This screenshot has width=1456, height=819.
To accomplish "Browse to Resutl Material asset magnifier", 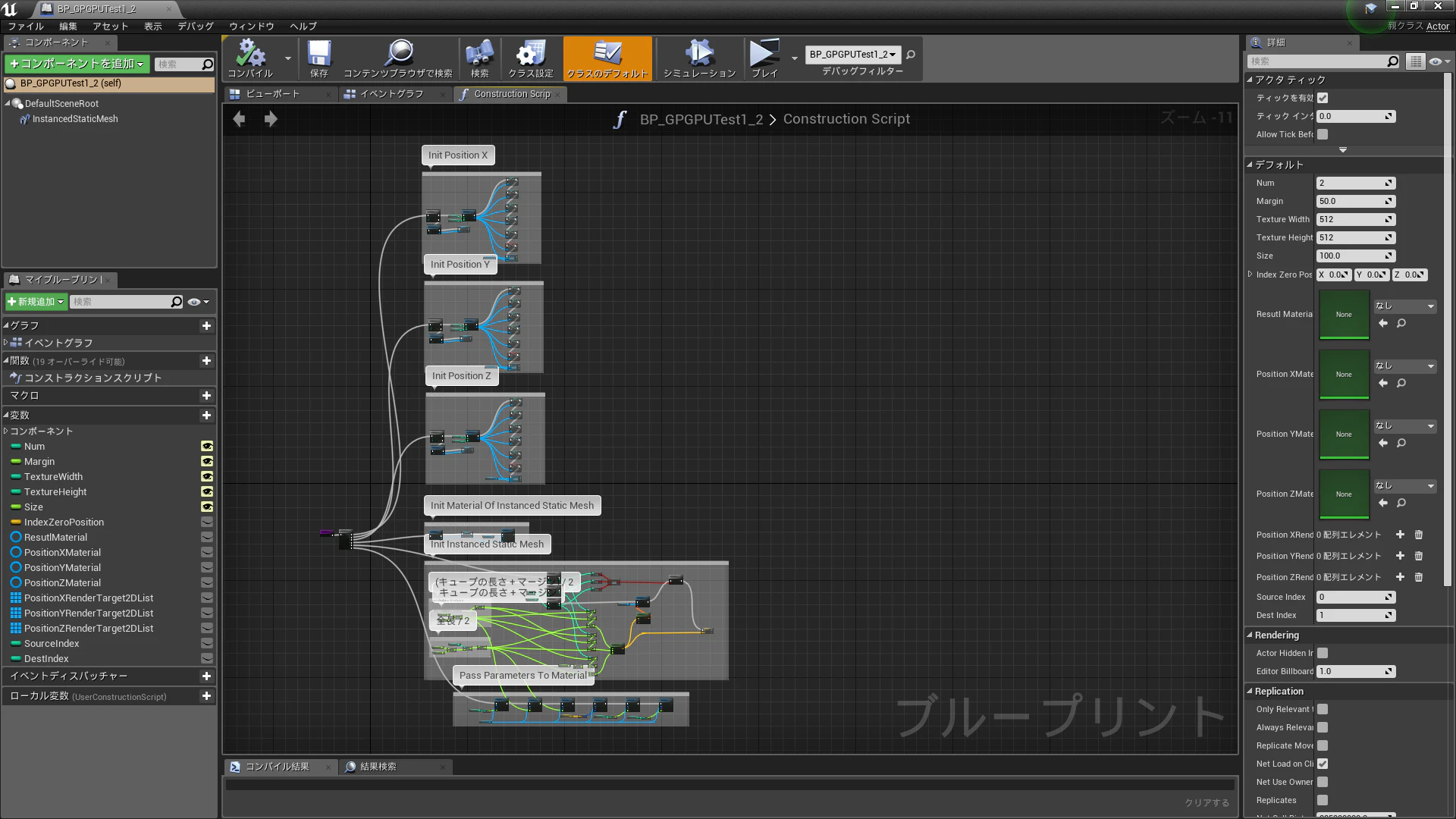I will tap(1401, 323).
